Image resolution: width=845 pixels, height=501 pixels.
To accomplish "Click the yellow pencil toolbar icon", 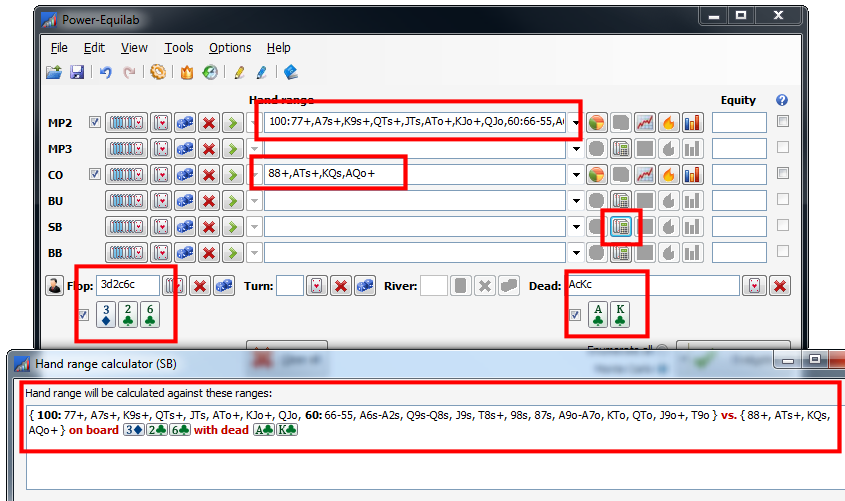I will 239,72.
